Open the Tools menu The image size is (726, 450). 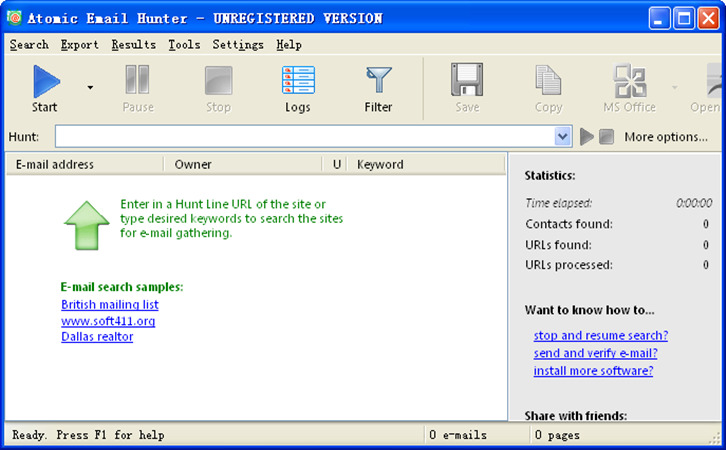(x=184, y=45)
